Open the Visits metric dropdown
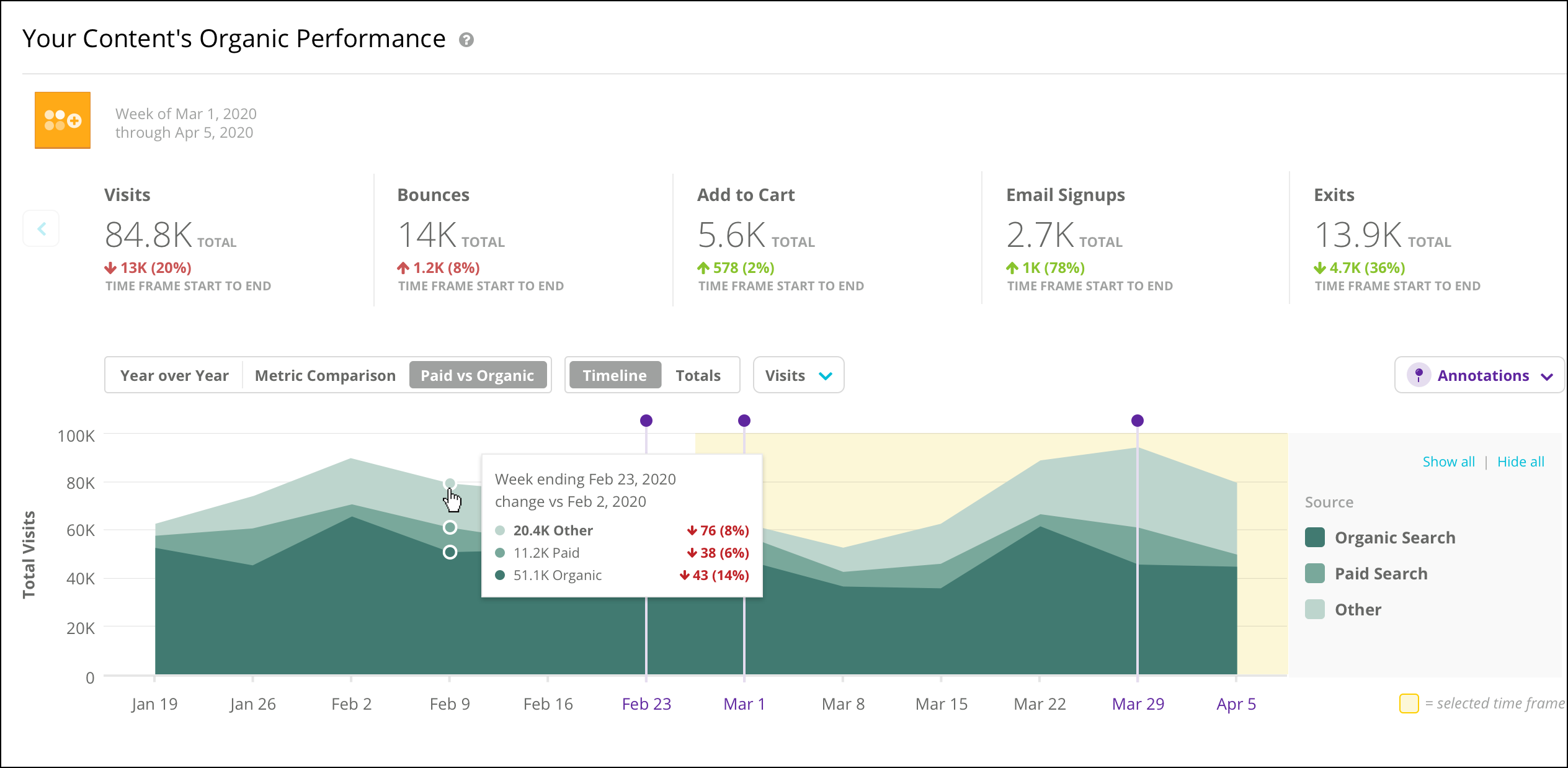 [x=799, y=375]
